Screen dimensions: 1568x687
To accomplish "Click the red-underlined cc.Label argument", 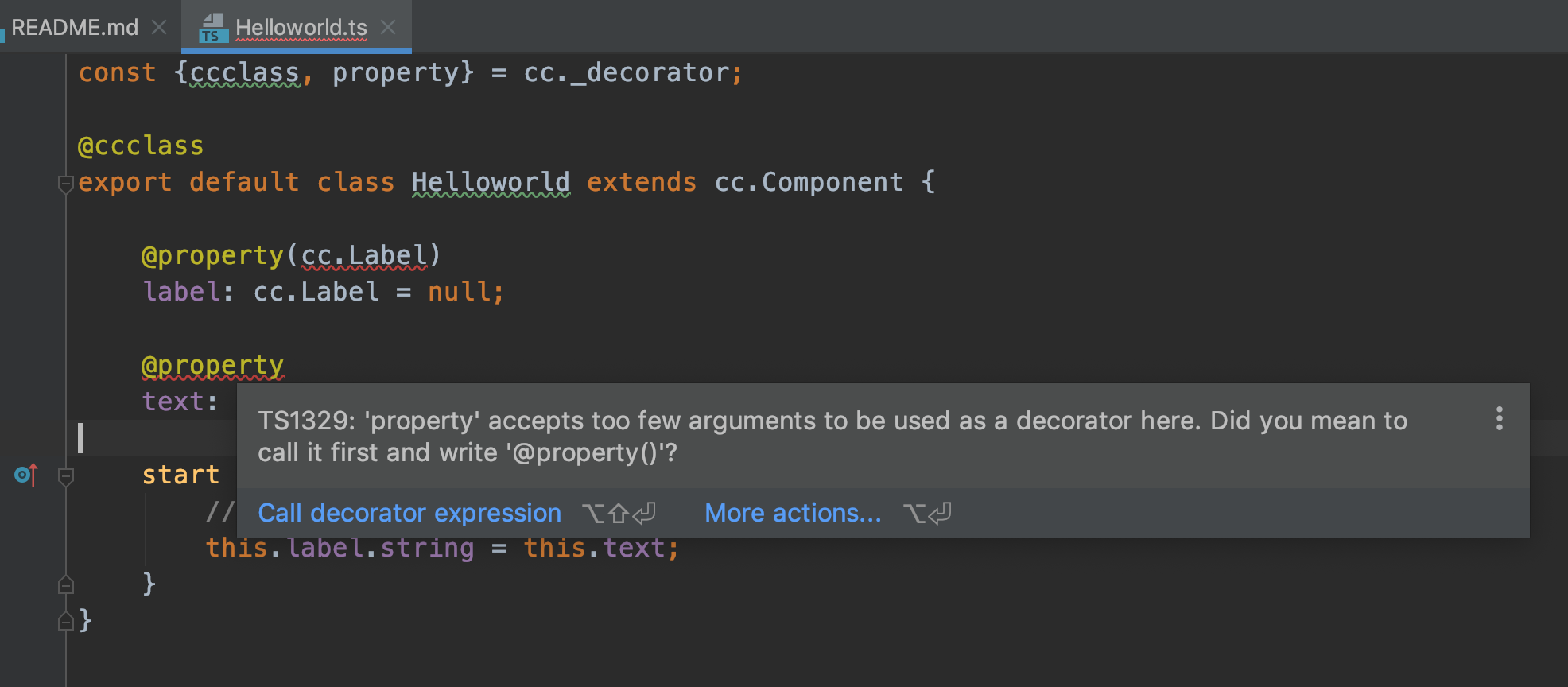I will (x=364, y=256).
